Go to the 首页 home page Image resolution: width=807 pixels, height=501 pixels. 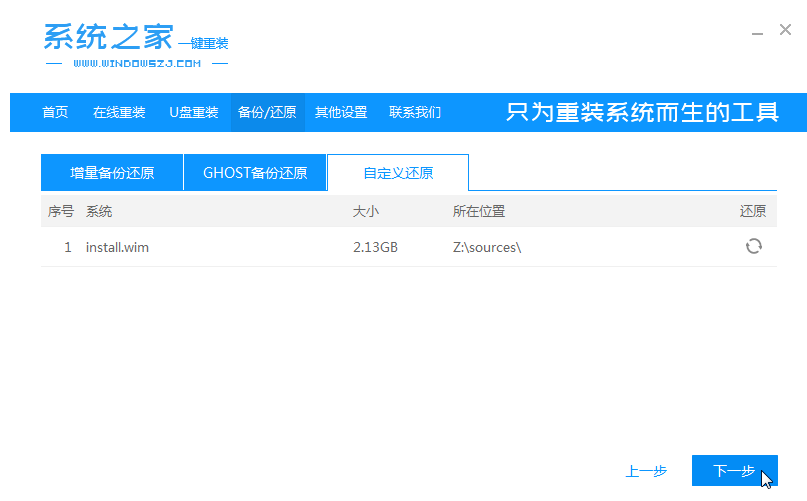pyautogui.click(x=55, y=112)
